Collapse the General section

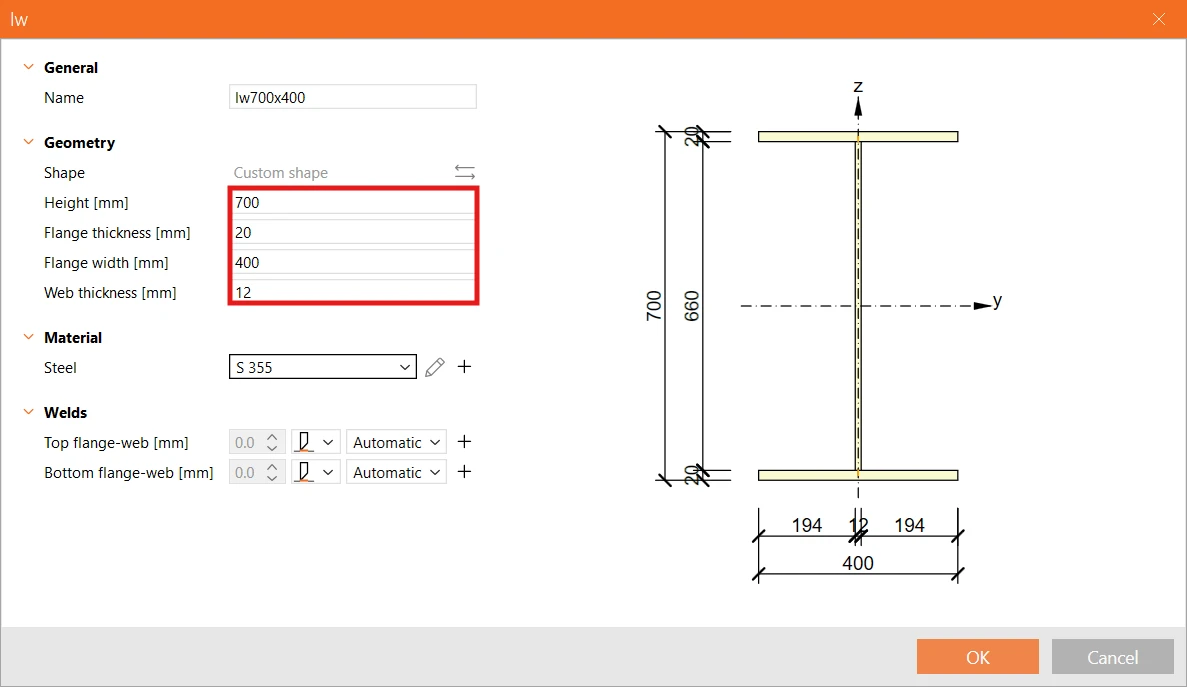pos(29,67)
